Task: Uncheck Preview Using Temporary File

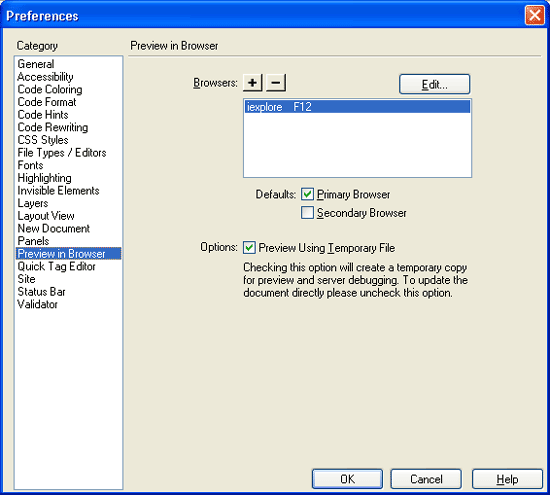Action: (249, 248)
